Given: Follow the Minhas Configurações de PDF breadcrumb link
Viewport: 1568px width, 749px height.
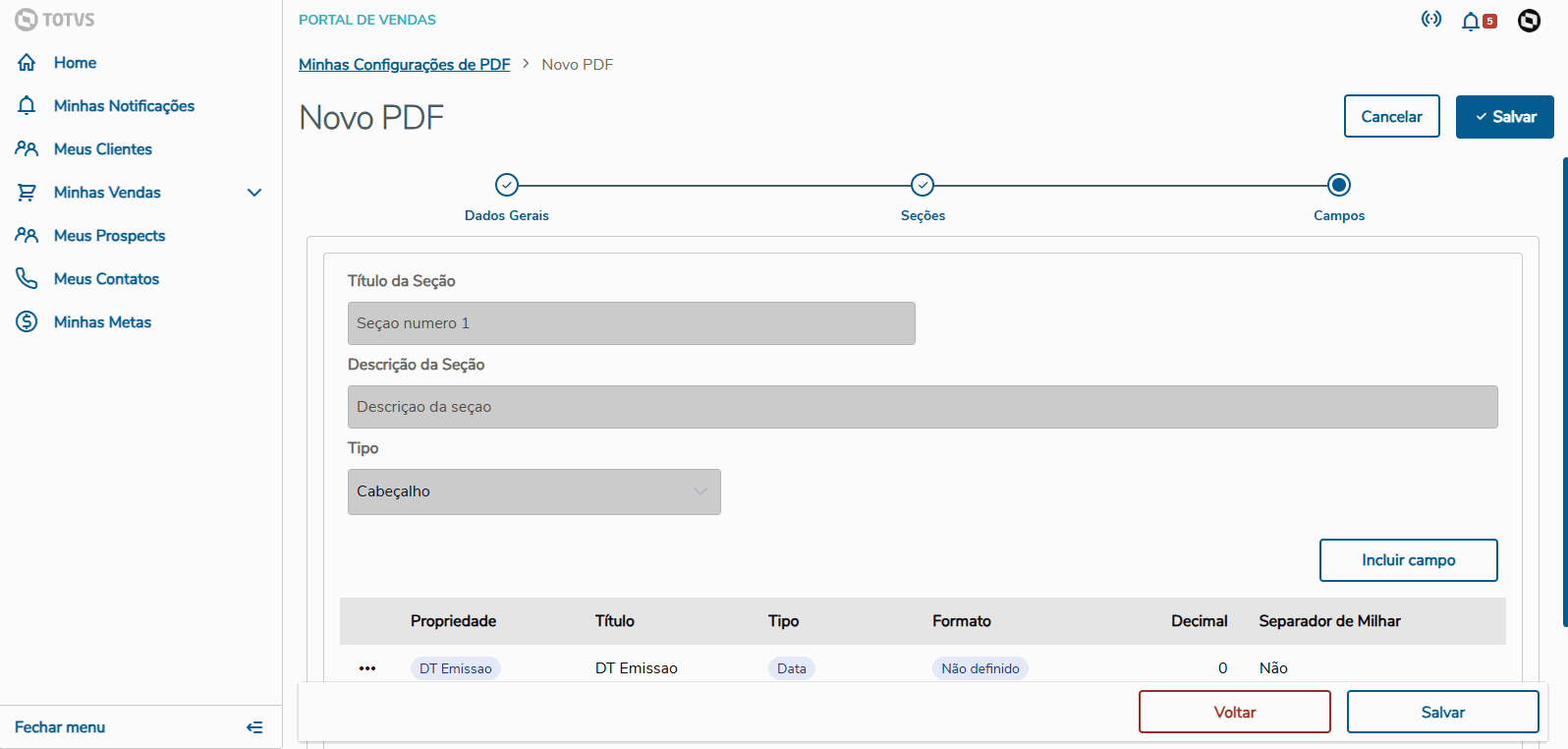Looking at the screenshot, I should click(x=405, y=65).
